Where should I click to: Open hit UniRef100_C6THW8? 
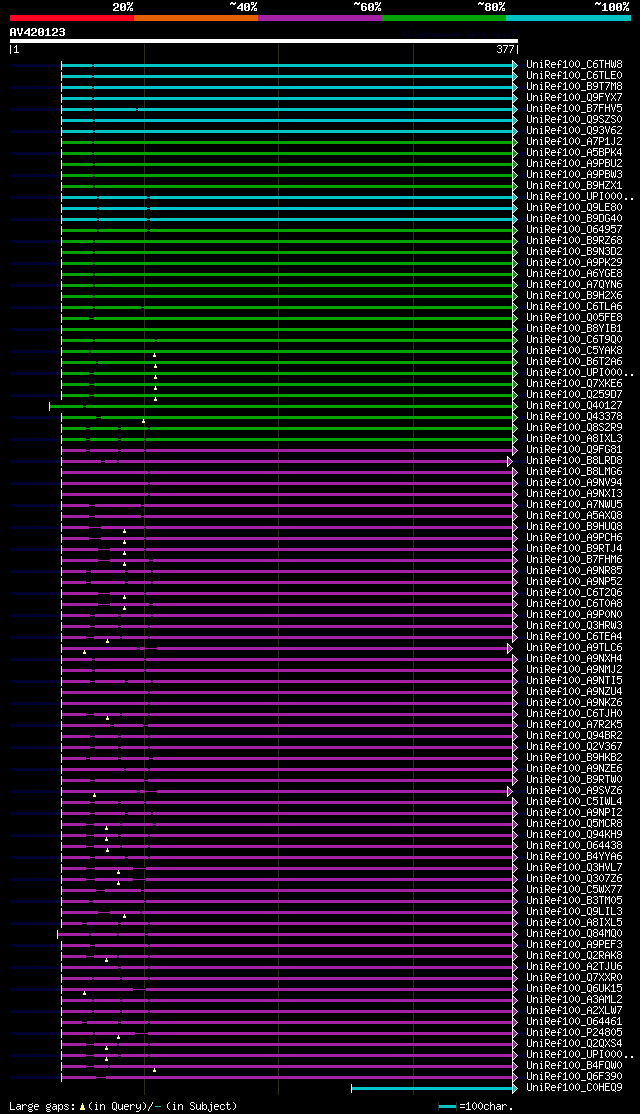tap(575, 65)
